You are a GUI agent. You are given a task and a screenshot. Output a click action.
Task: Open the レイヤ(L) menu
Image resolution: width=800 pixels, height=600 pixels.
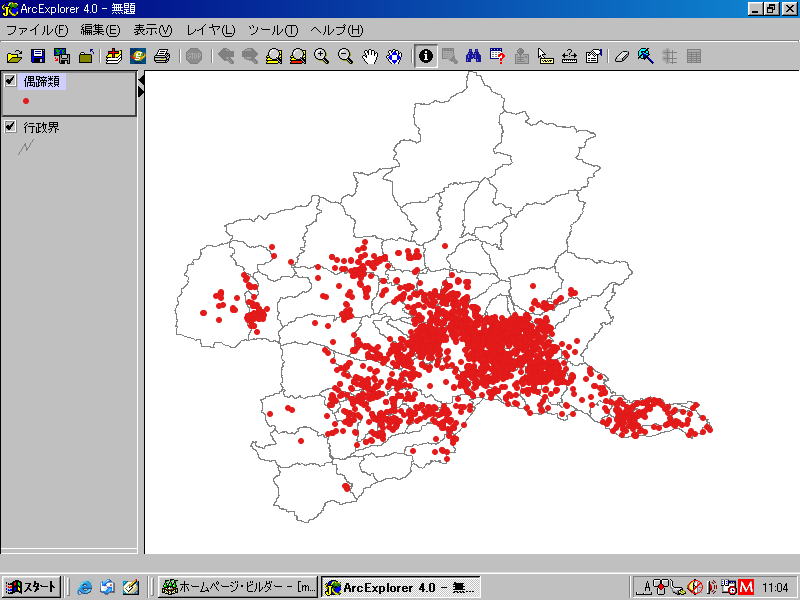point(210,30)
